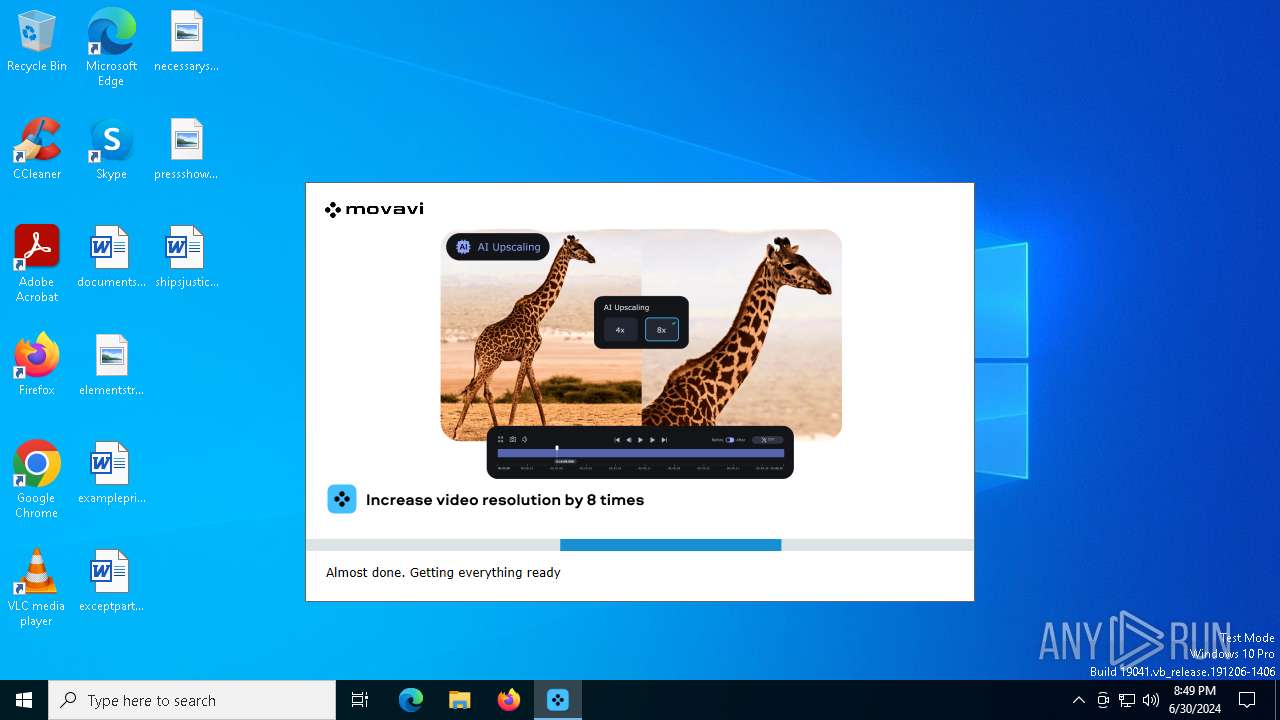Open VLC media player shortcut

coord(37,588)
